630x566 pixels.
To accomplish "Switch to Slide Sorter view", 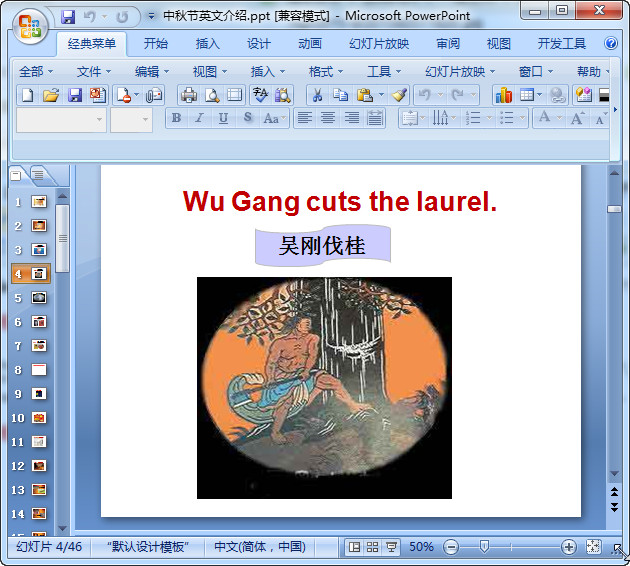I will point(372,547).
